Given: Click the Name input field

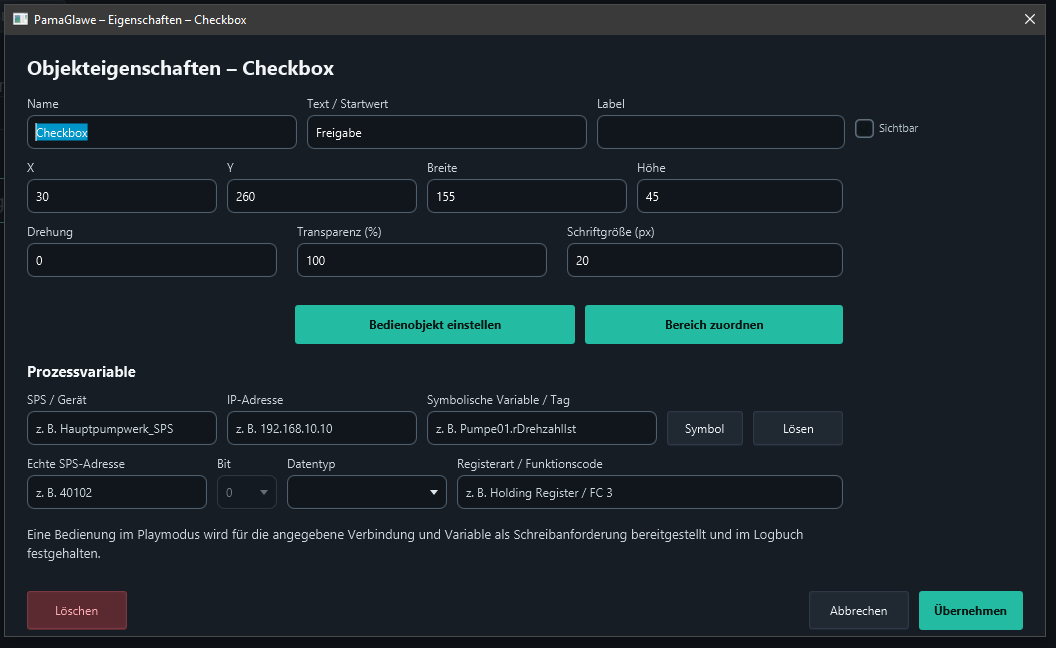Looking at the screenshot, I should coord(162,132).
